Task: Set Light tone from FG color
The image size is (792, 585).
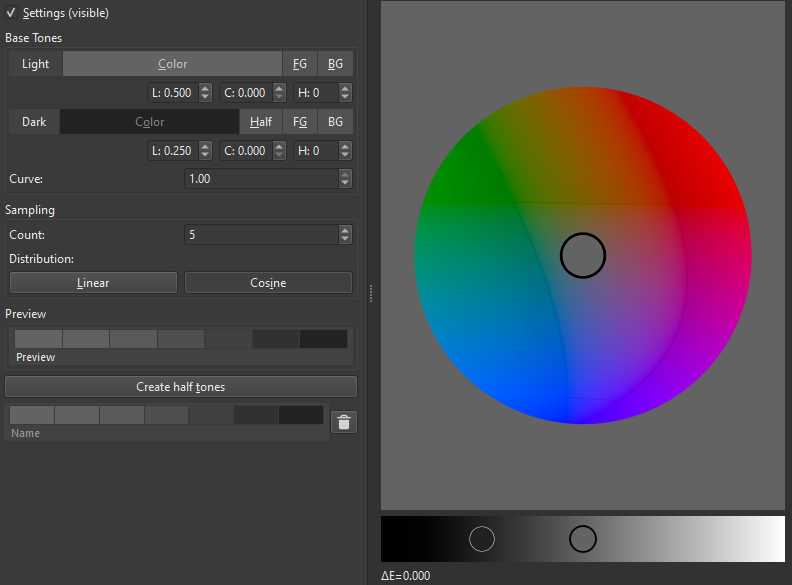Action: tap(300, 64)
